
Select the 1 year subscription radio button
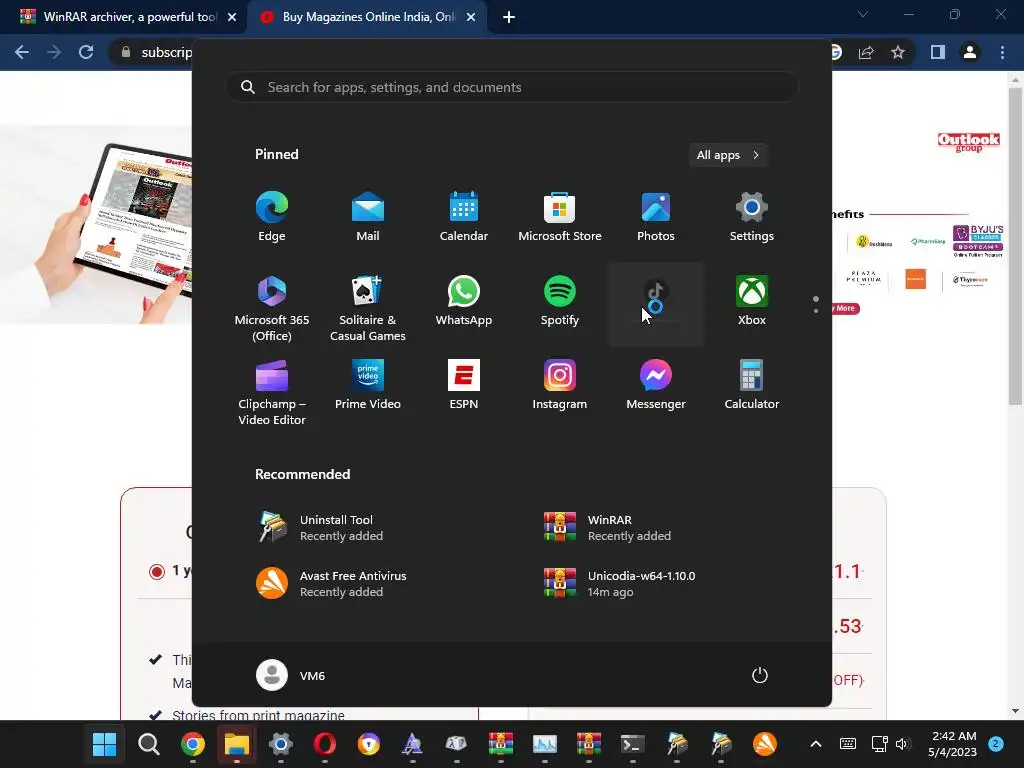(157, 572)
